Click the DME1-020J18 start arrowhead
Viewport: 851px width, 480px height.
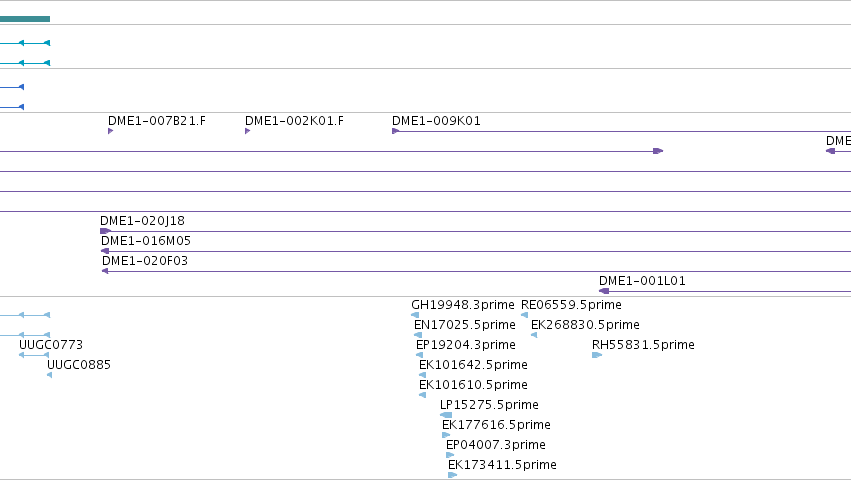coord(105,231)
